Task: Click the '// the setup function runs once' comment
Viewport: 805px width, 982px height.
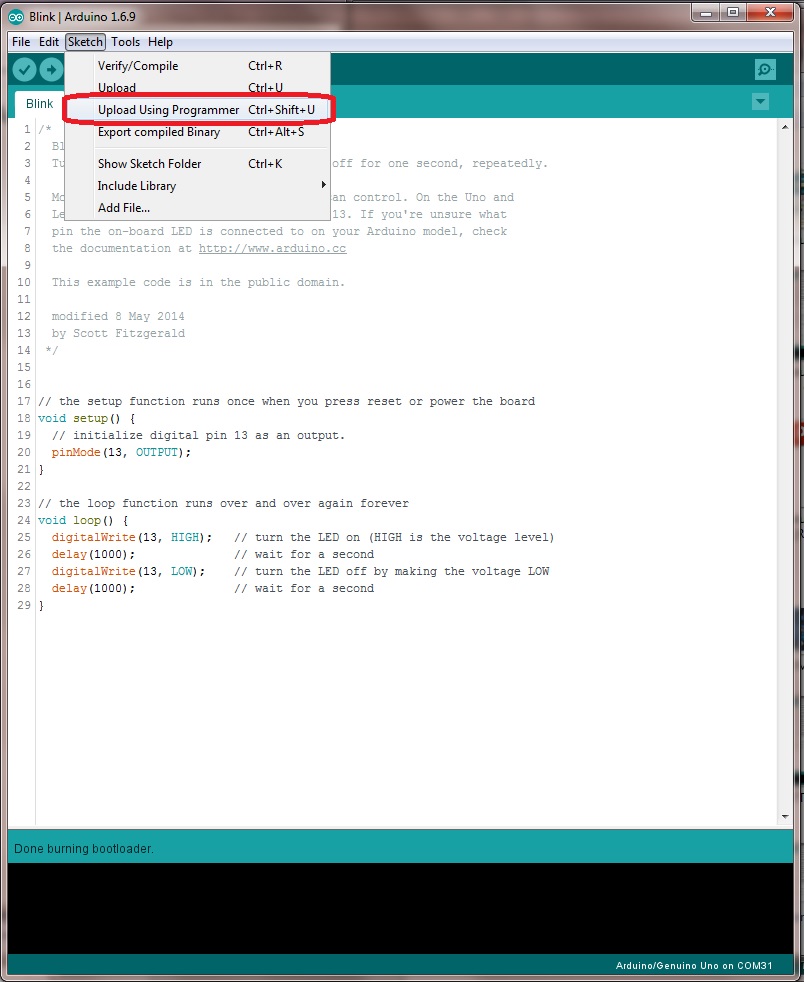Action: click(286, 401)
